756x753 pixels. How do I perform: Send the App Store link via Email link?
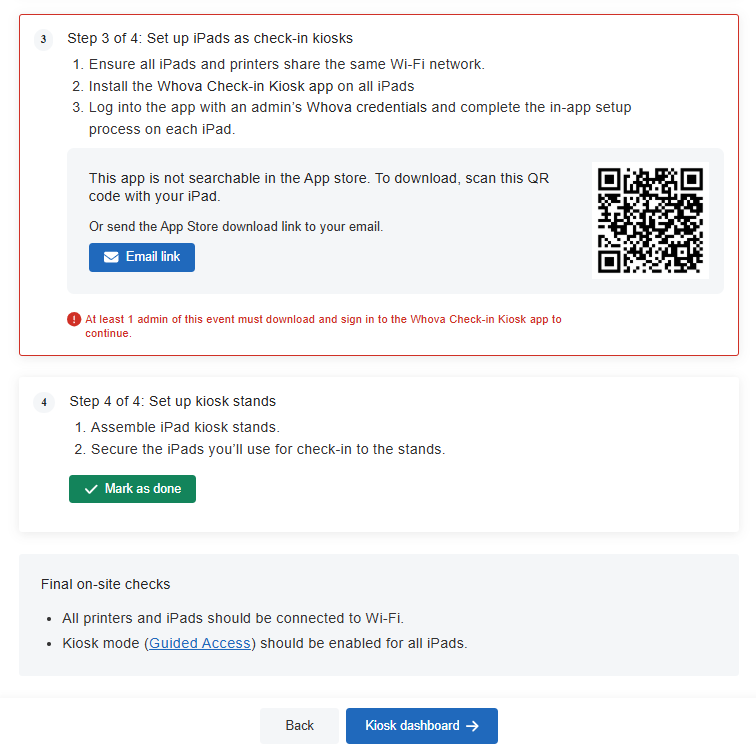(142, 257)
